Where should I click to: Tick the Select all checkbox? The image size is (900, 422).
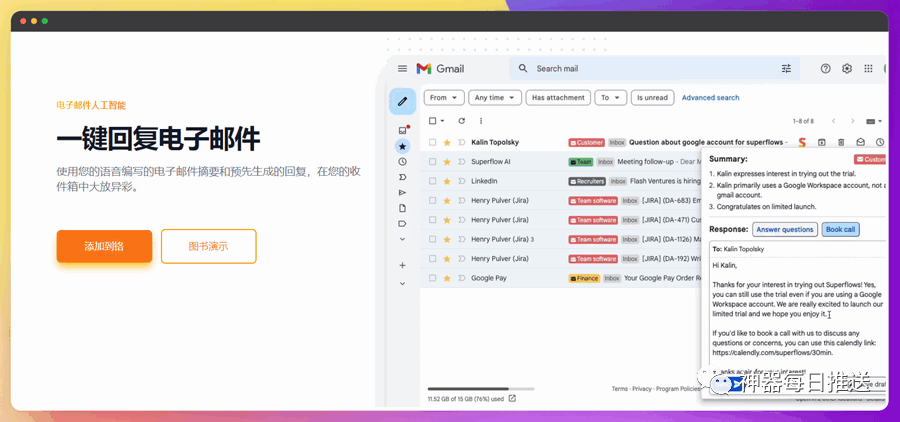point(433,121)
